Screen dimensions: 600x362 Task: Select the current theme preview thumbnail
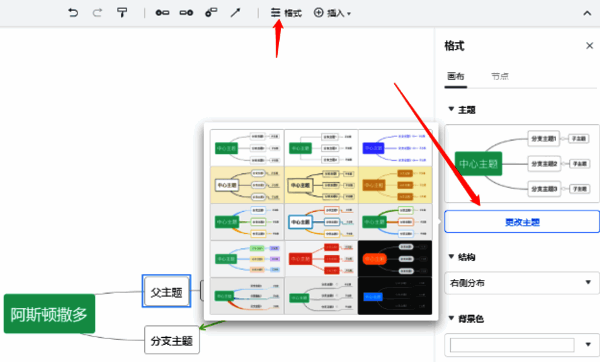(x=522, y=163)
